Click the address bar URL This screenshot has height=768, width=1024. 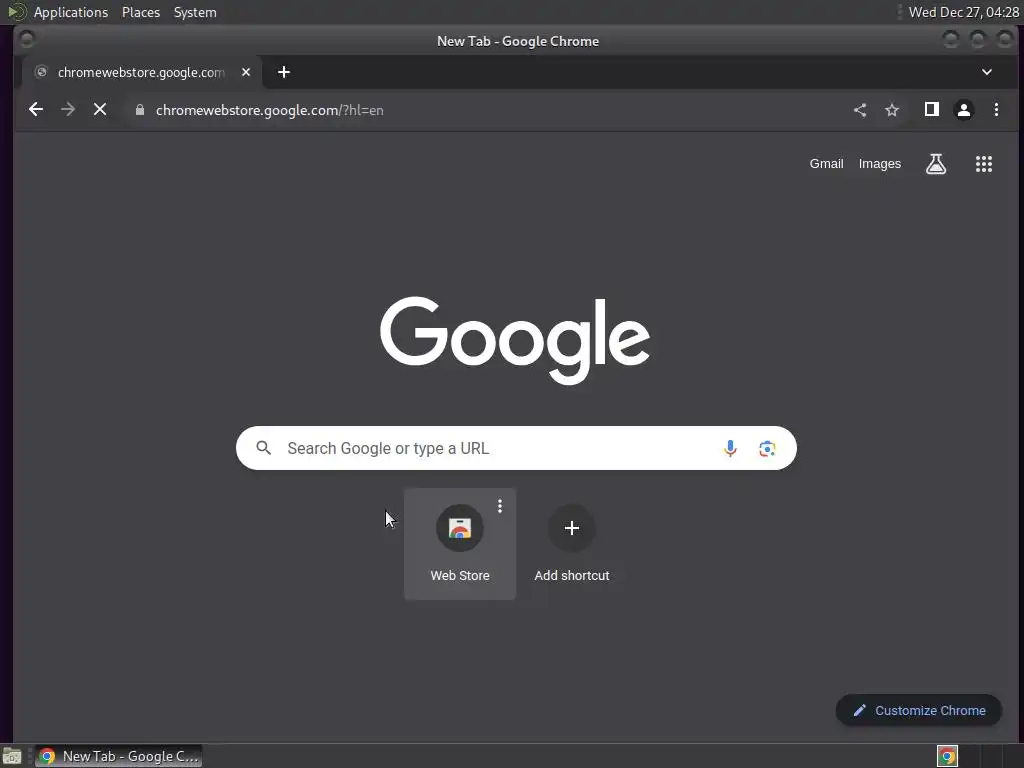click(269, 110)
